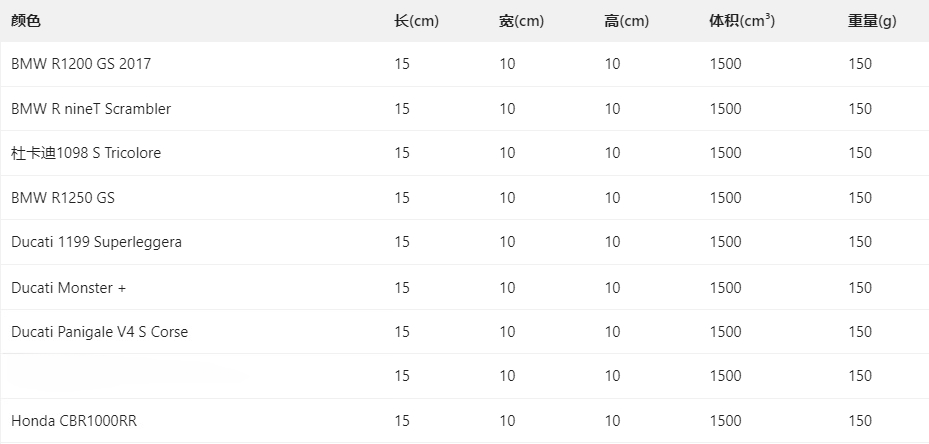Select the BMW R1250 GS cell
This screenshot has height=444, width=929.
[63, 198]
